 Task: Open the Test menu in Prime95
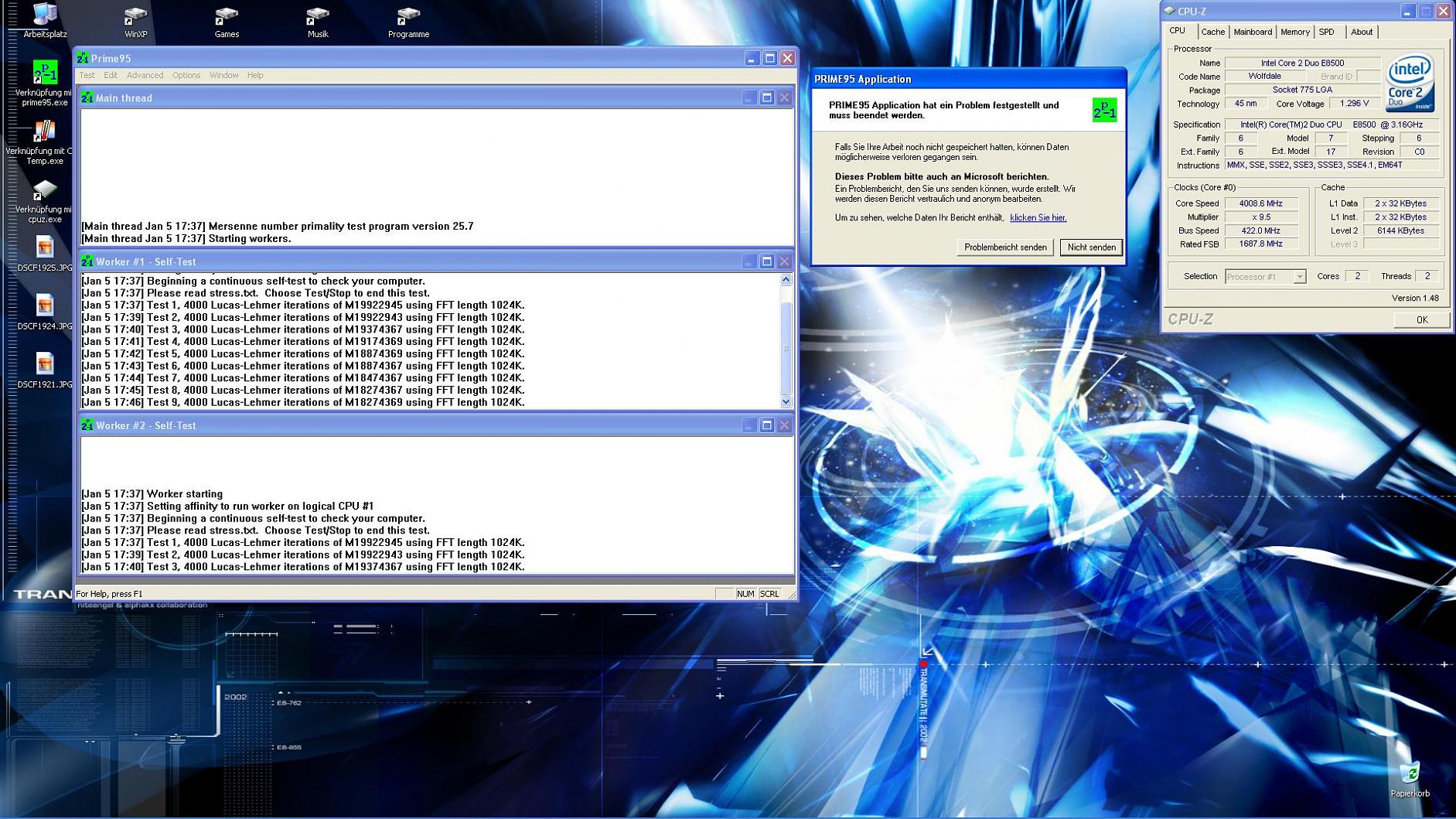(x=87, y=75)
